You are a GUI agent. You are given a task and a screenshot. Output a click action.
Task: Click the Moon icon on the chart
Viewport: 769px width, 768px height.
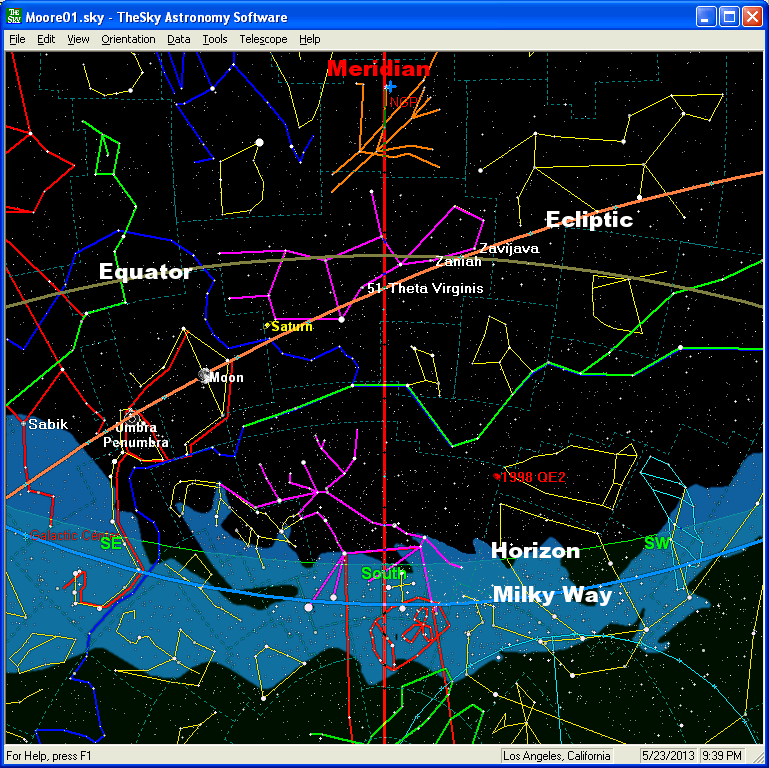point(206,376)
